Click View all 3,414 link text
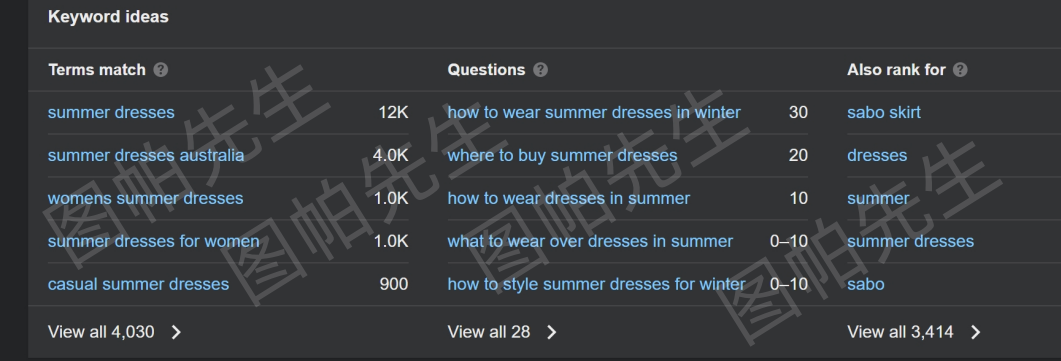The width and height of the screenshot is (1061, 361). (900, 332)
